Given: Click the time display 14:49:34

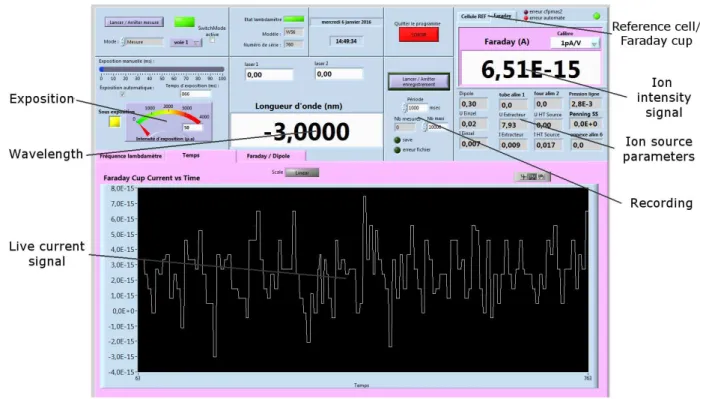Looking at the screenshot, I should click(x=346, y=41).
